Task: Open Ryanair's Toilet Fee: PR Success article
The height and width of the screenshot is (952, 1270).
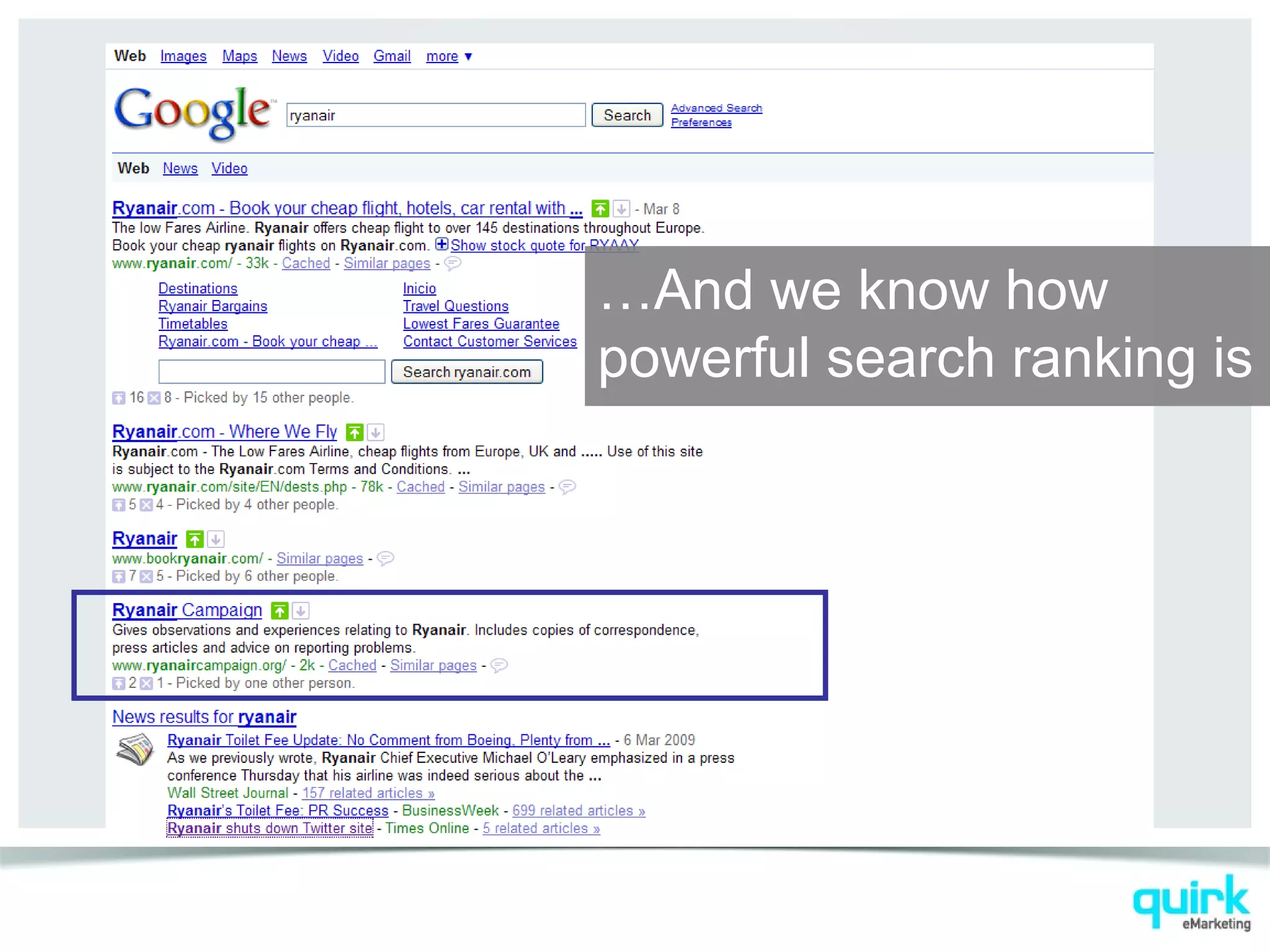Action: [x=278, y=811]
